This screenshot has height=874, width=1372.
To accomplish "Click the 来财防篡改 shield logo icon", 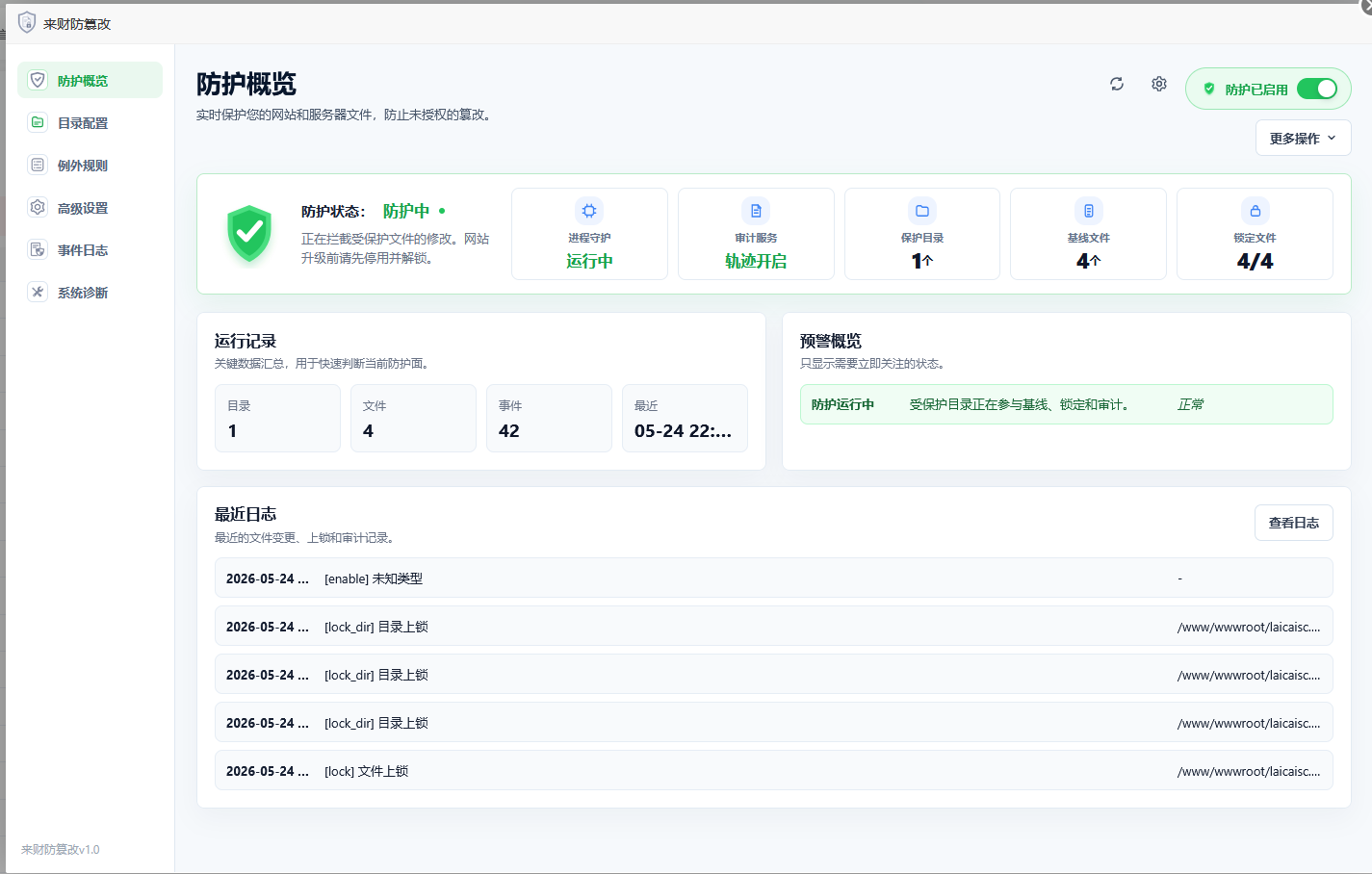I will pos(27,22).
